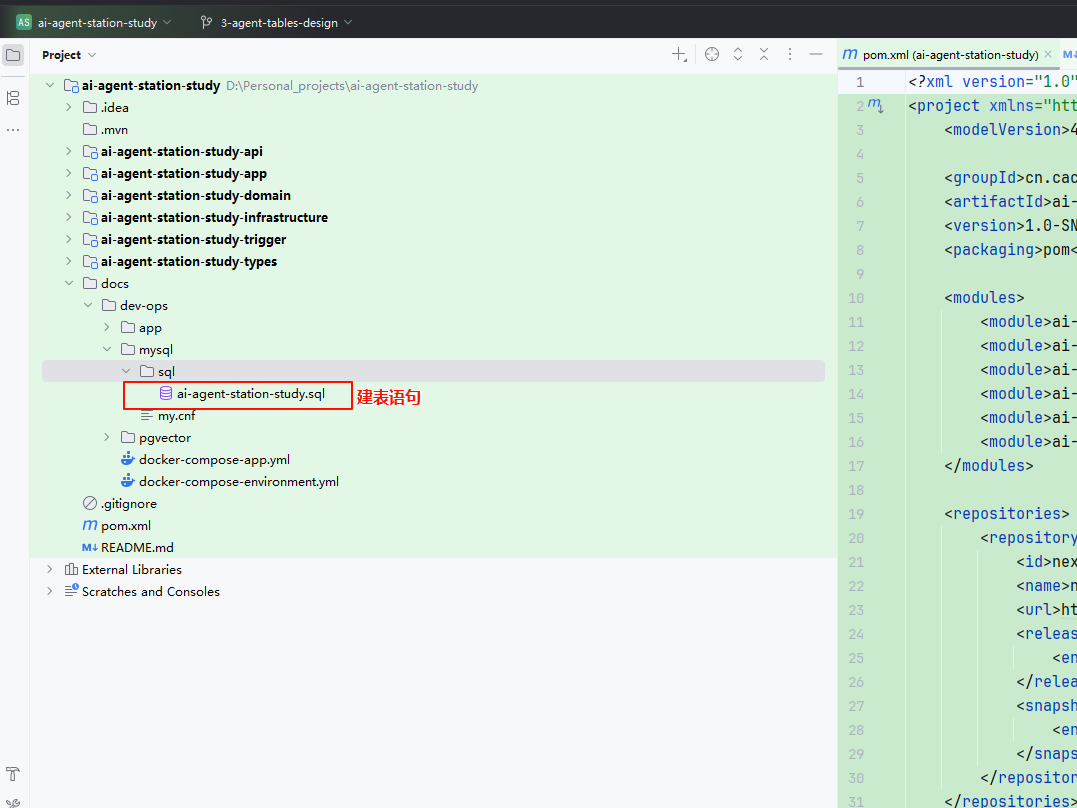1077x808 pixels.
Task: Select ai-agent-station-study.sql file
Action: pos(250,394)
